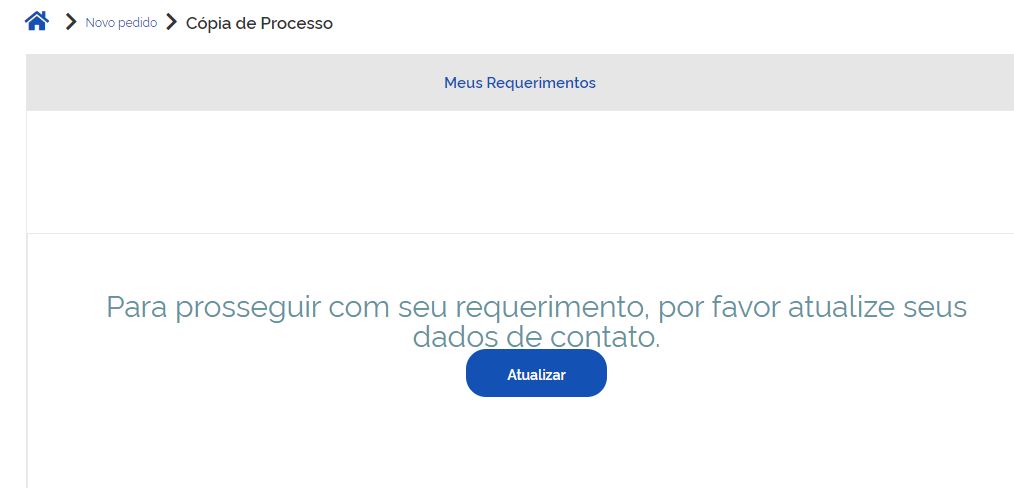This screenshot has width=1014, height=488.
Task: Go home via the house icon
Action: (x=37, y=21)
